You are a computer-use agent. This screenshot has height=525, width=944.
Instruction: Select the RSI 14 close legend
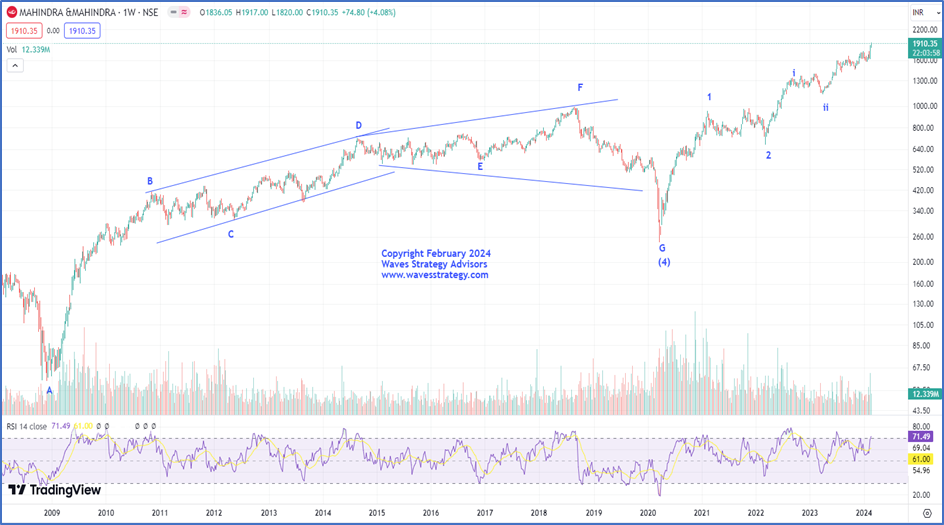[26, 426]
